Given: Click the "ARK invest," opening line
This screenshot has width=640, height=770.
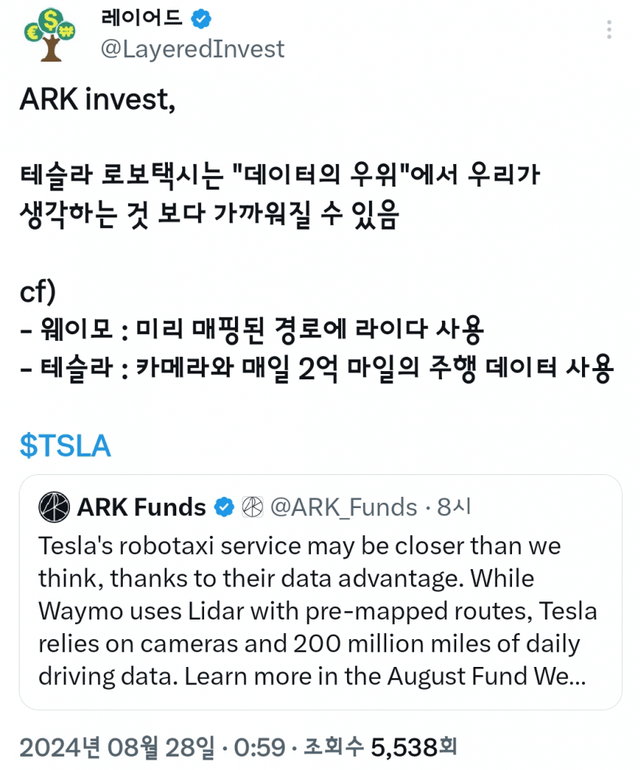Looking at the screenshot, I should tap(97, 99).
